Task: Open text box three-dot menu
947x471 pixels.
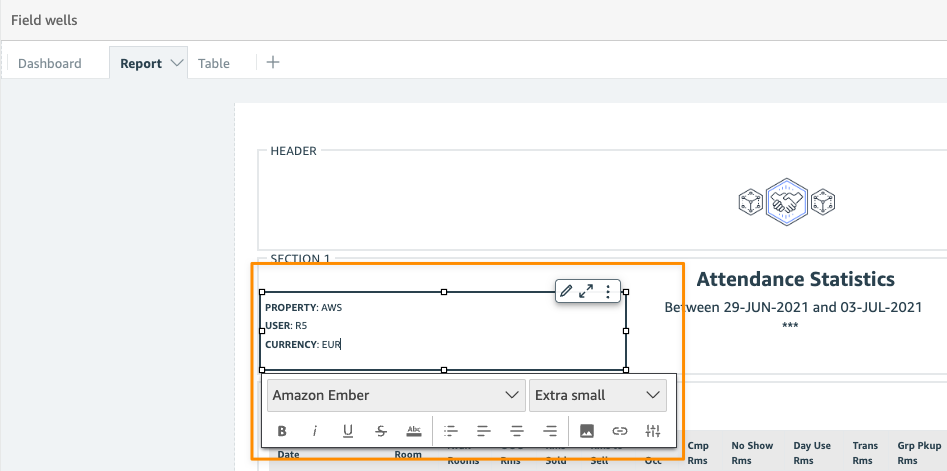Action: coord(608,292)
